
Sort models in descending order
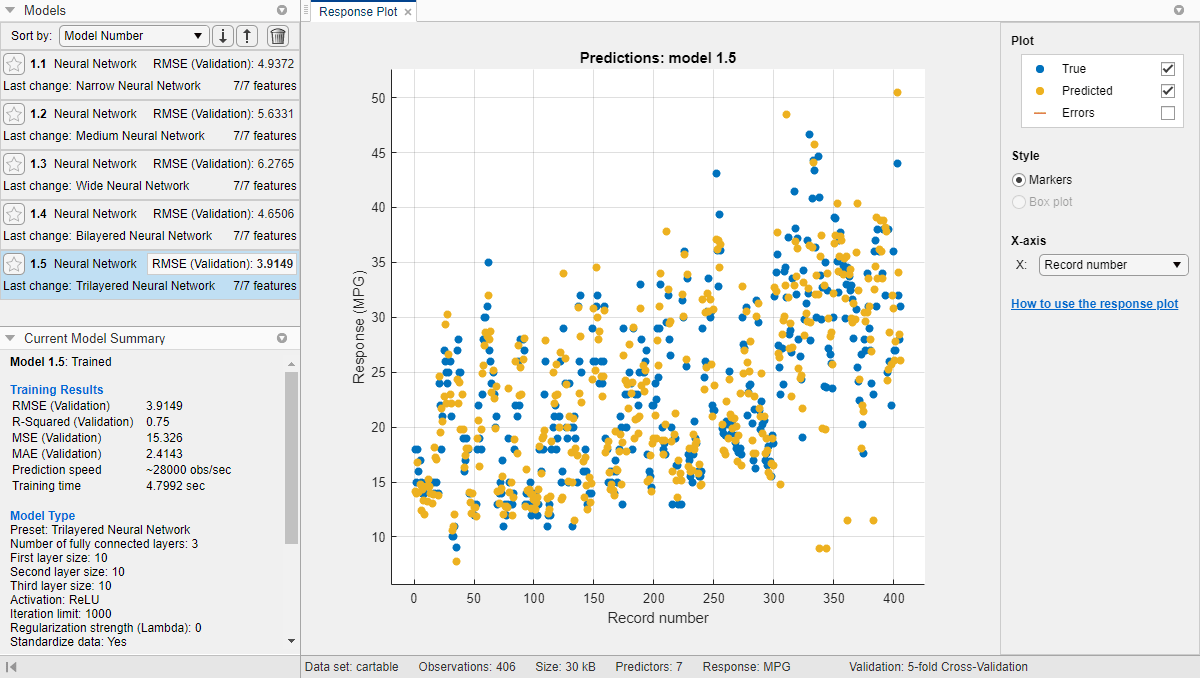pyautogui.click(x=222, y=36)
